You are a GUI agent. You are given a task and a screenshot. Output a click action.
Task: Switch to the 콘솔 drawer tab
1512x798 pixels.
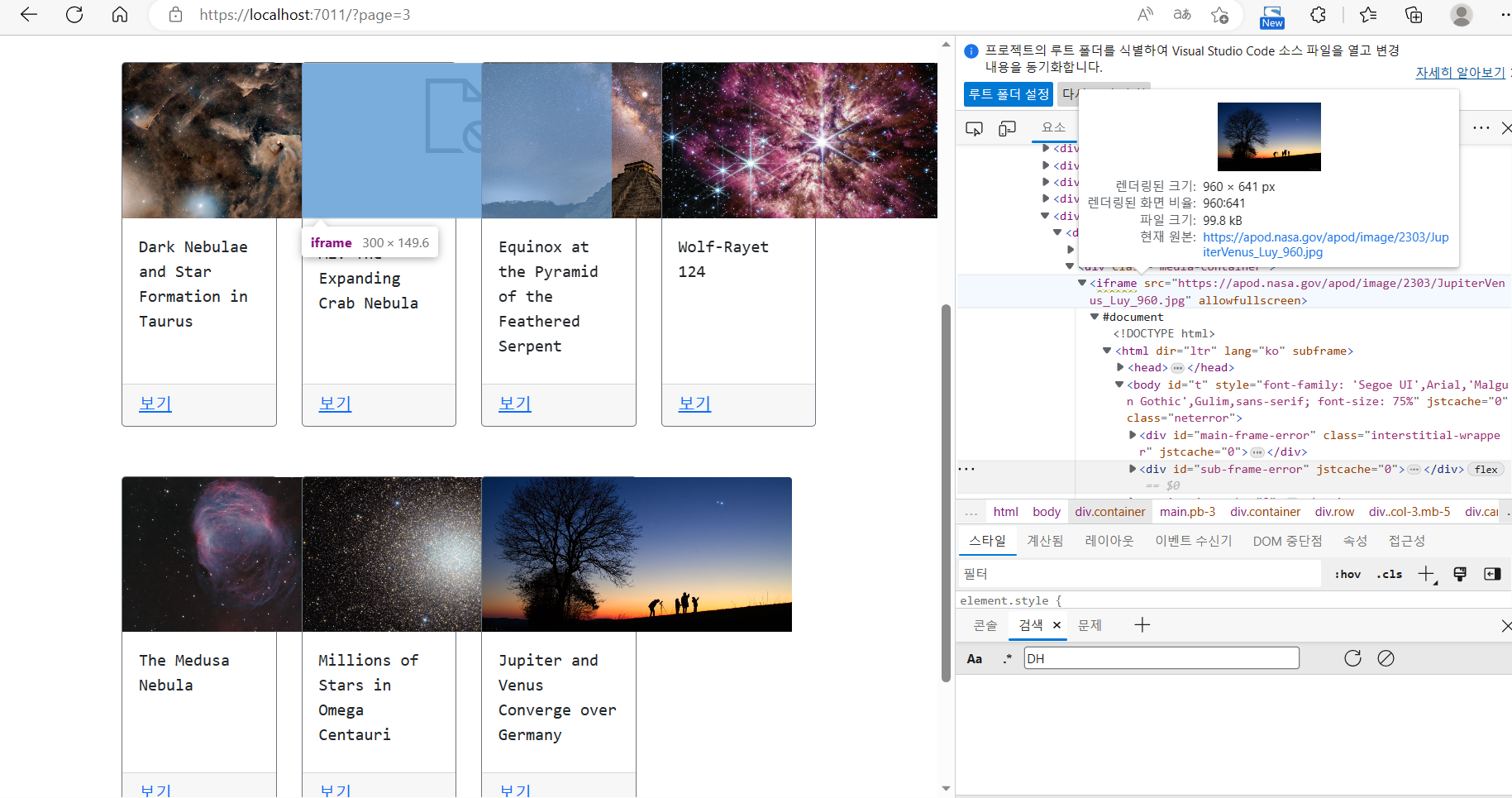(x=985, y=625)
